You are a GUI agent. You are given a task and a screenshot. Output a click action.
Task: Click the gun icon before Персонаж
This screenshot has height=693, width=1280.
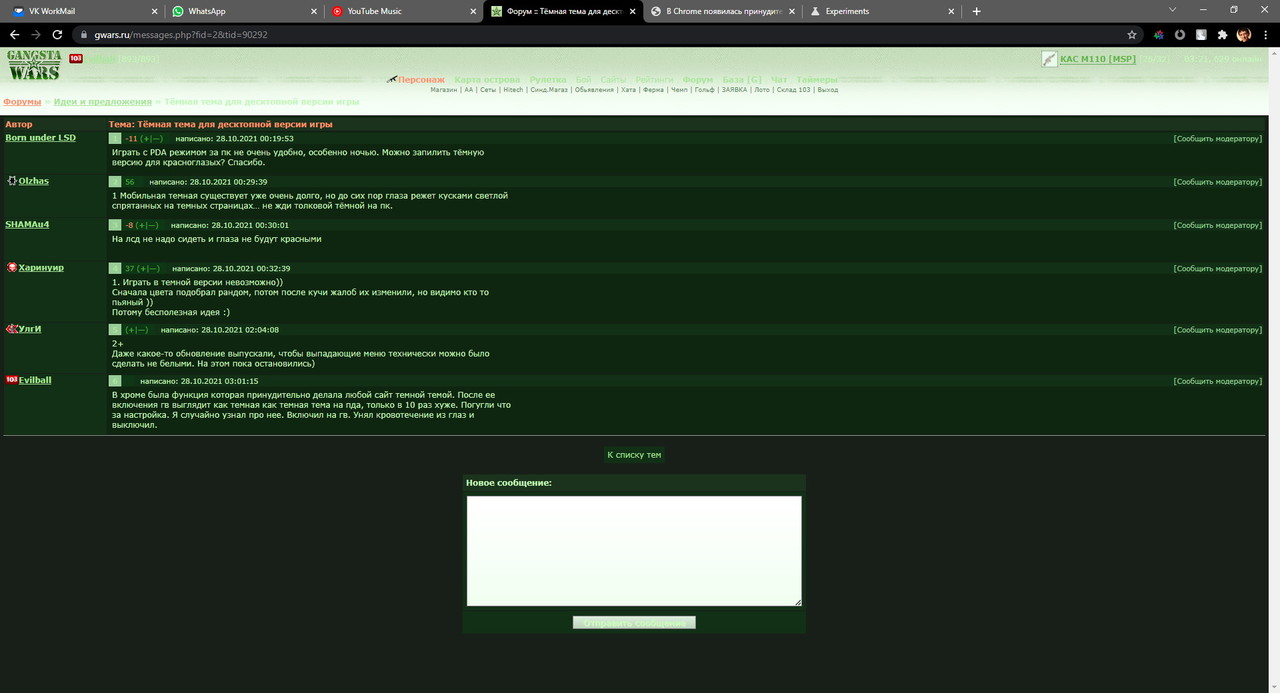392,79
